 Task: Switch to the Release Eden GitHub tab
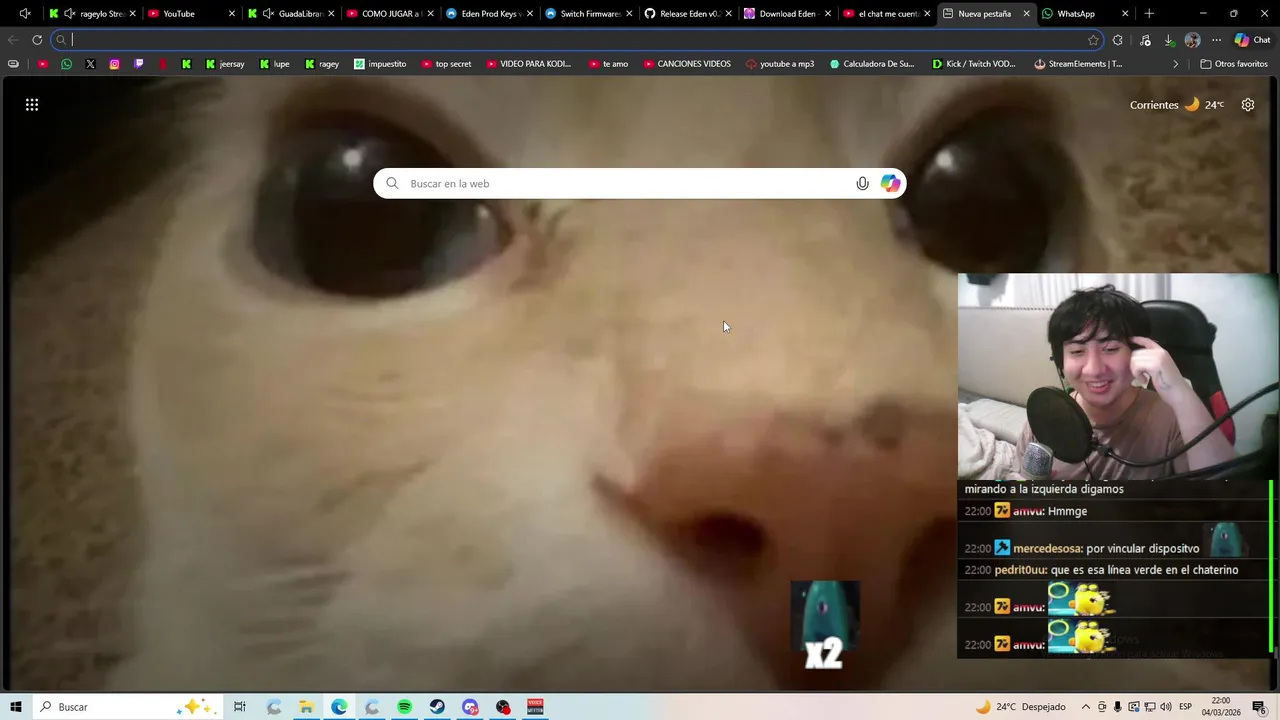686,14
